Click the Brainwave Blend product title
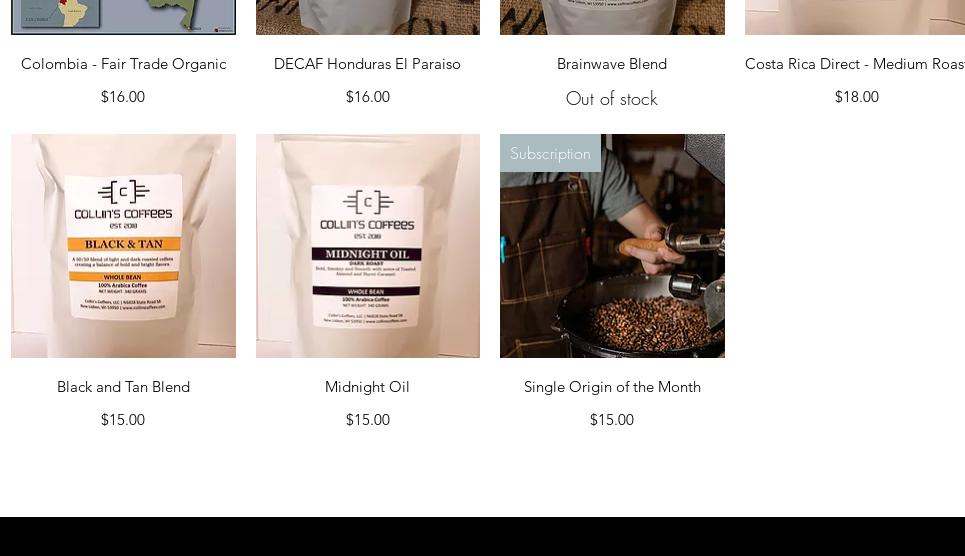The height and width of the screenshot is (556, 965). point(612,64)
